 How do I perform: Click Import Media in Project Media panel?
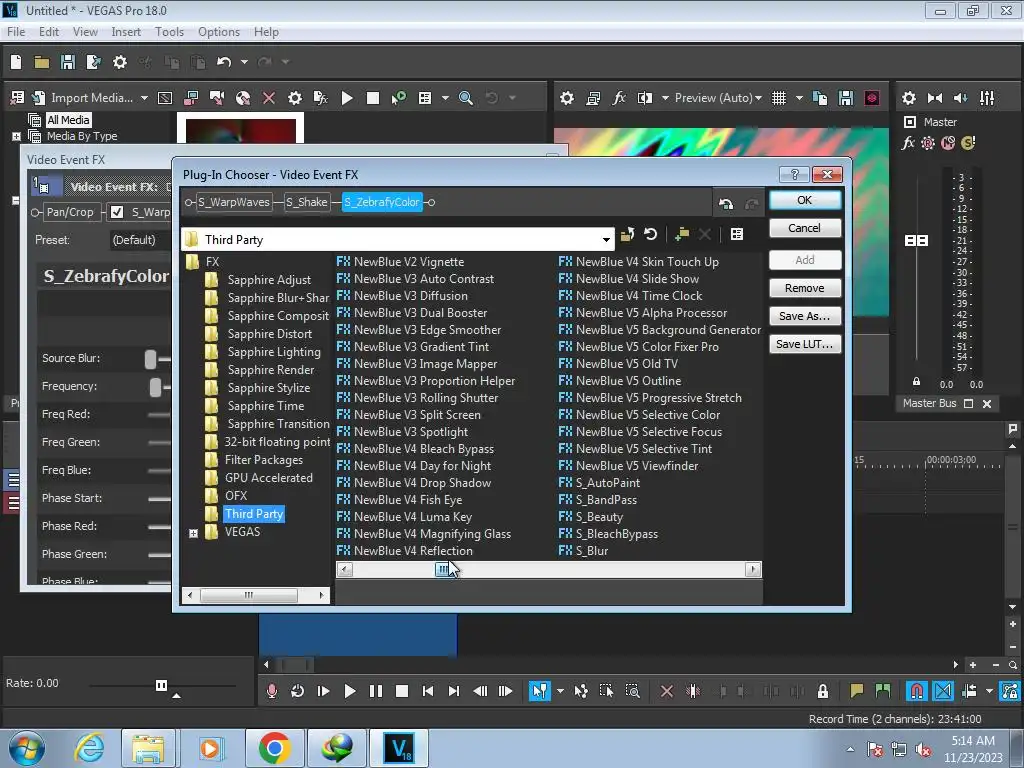click(91, 98)
